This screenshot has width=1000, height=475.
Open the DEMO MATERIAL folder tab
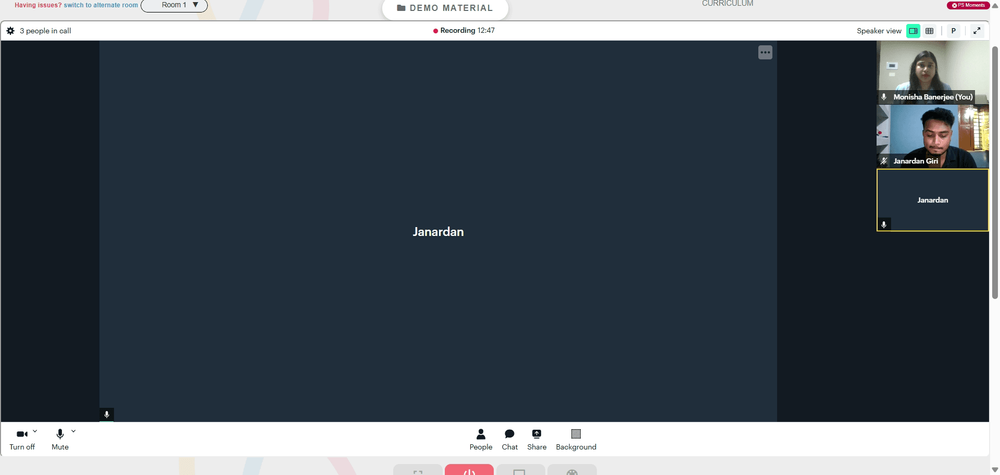tap(445, 8)
